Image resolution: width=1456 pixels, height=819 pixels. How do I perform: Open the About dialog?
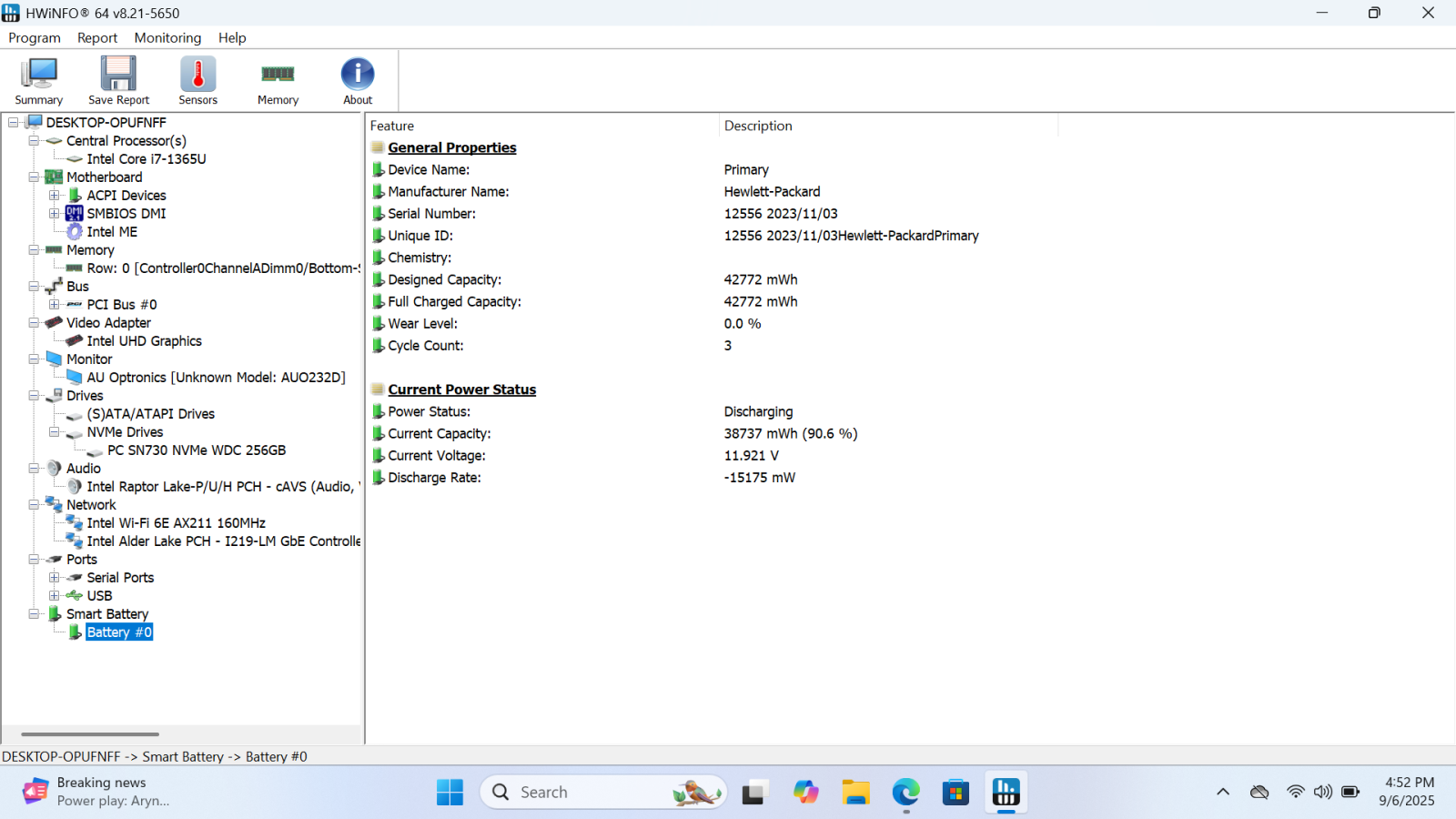tap(357, 79)
